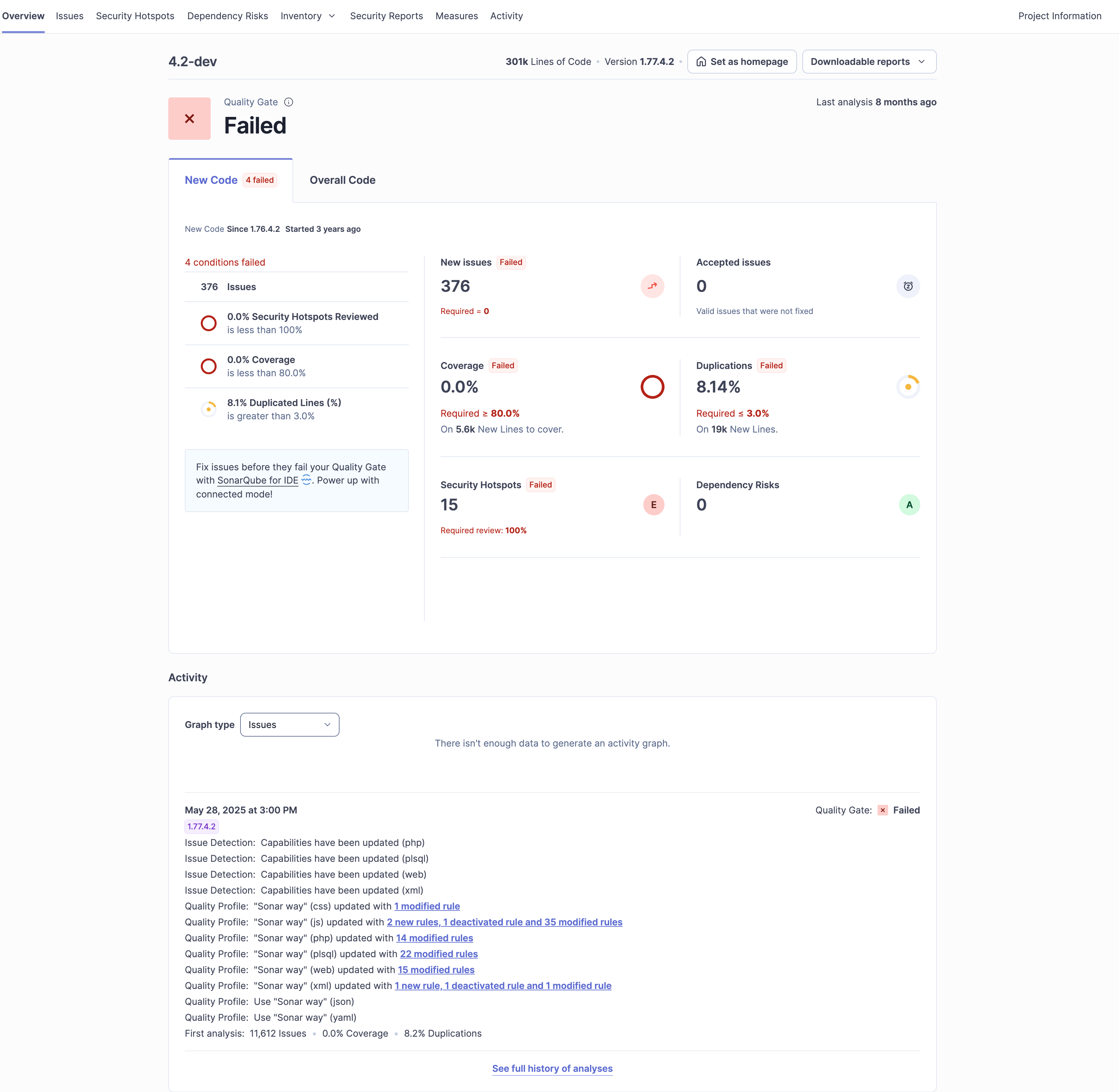
Task: Click the home icon in Set as homepage
Action: tap(701, 62)
